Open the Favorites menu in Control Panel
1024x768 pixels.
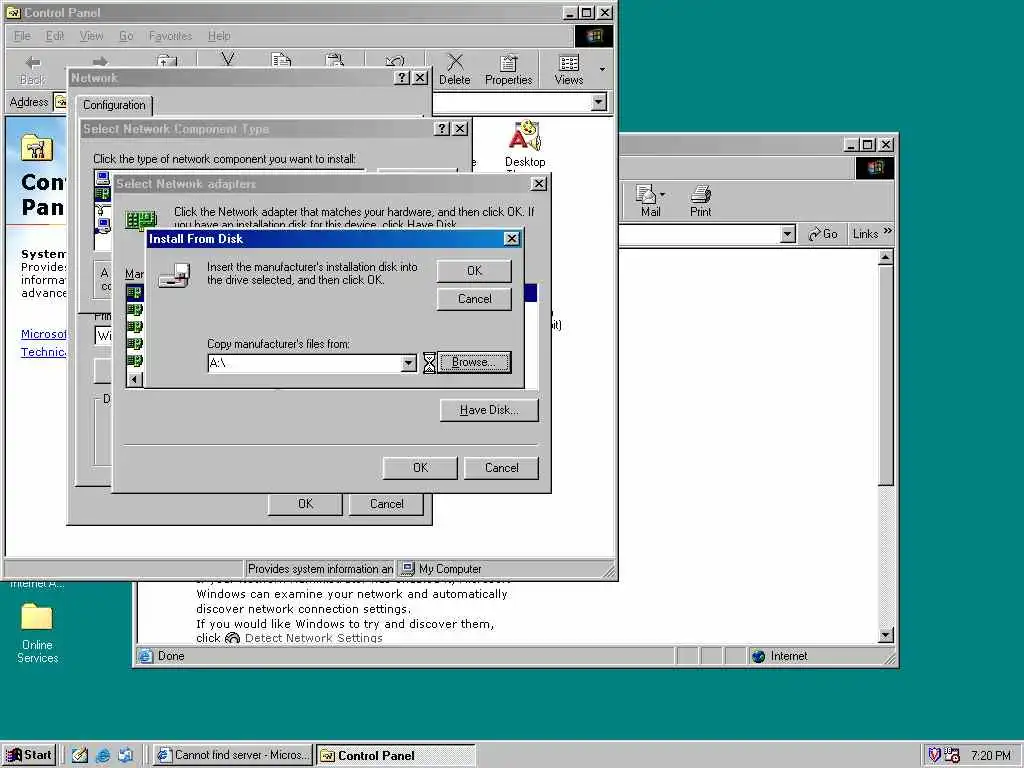(x=170, y=36)
